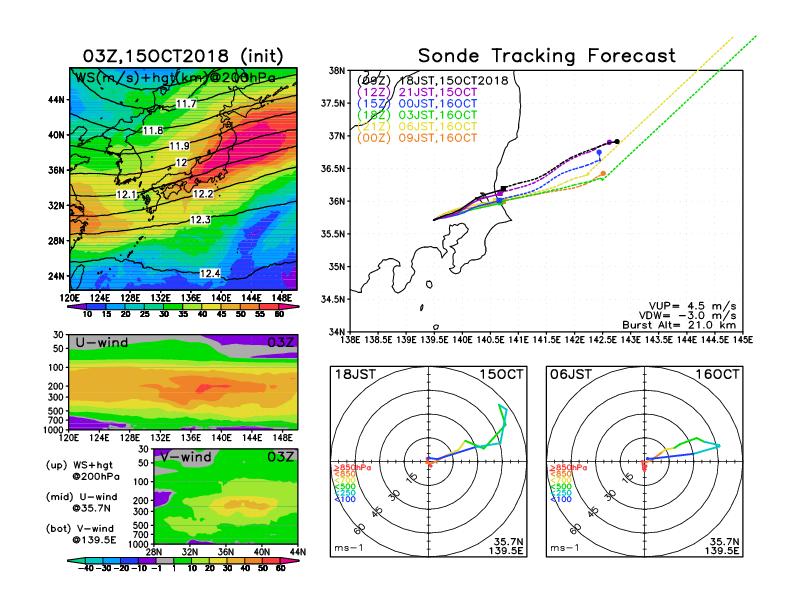Select the orange "(00Z) 09JST,16OCT" legend entry
Image resolution: width=792 pixels, height=612 pixels.
(x=417, y=138)
